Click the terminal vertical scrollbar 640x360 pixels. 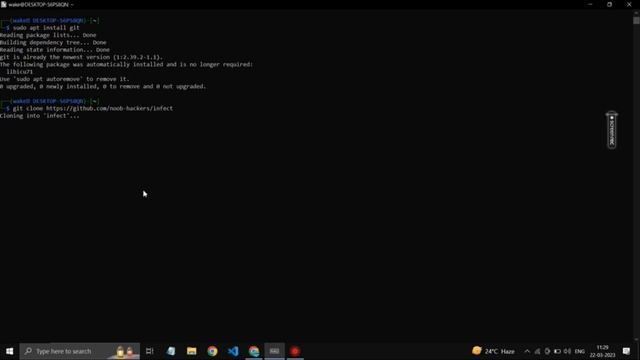tap(636, 176)
